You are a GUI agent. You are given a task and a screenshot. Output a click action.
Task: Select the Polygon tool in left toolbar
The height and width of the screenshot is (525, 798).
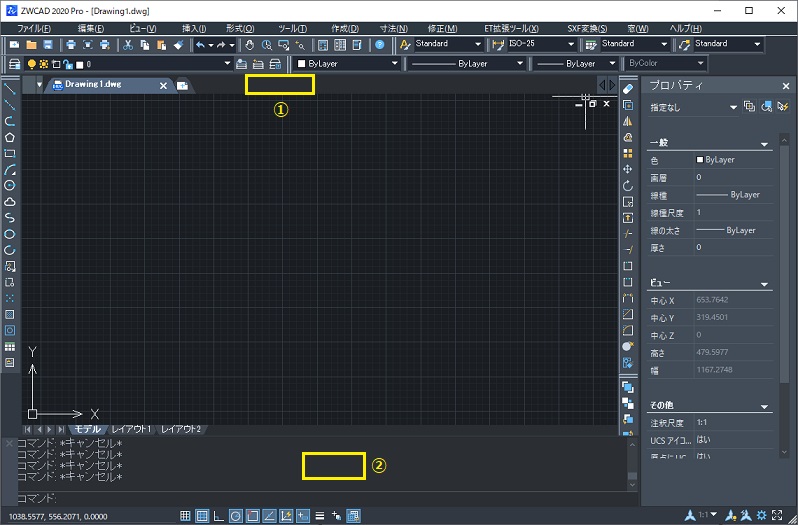tap(10, 137)
